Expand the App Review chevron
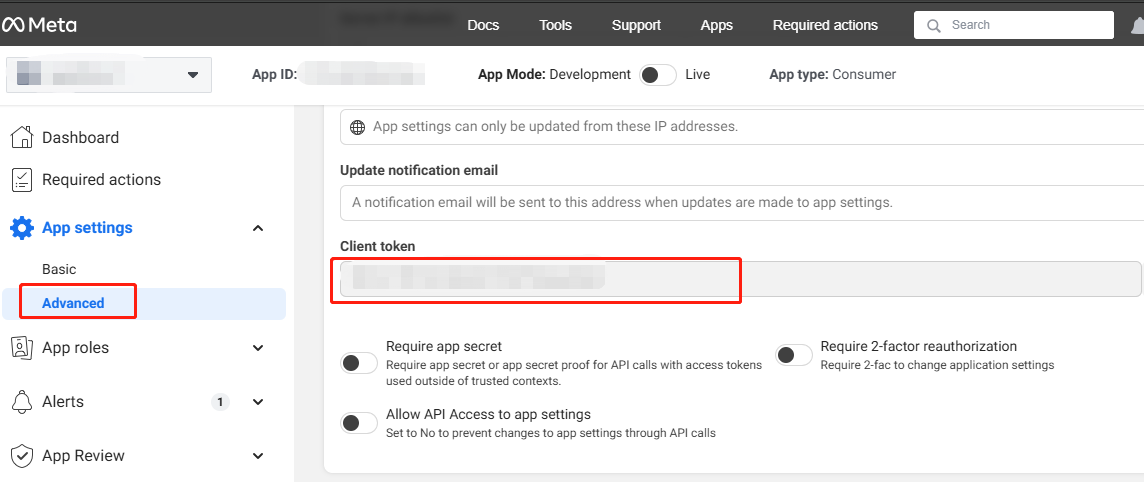The width and height of the screenshot is (1144, 482). (258, 456)
